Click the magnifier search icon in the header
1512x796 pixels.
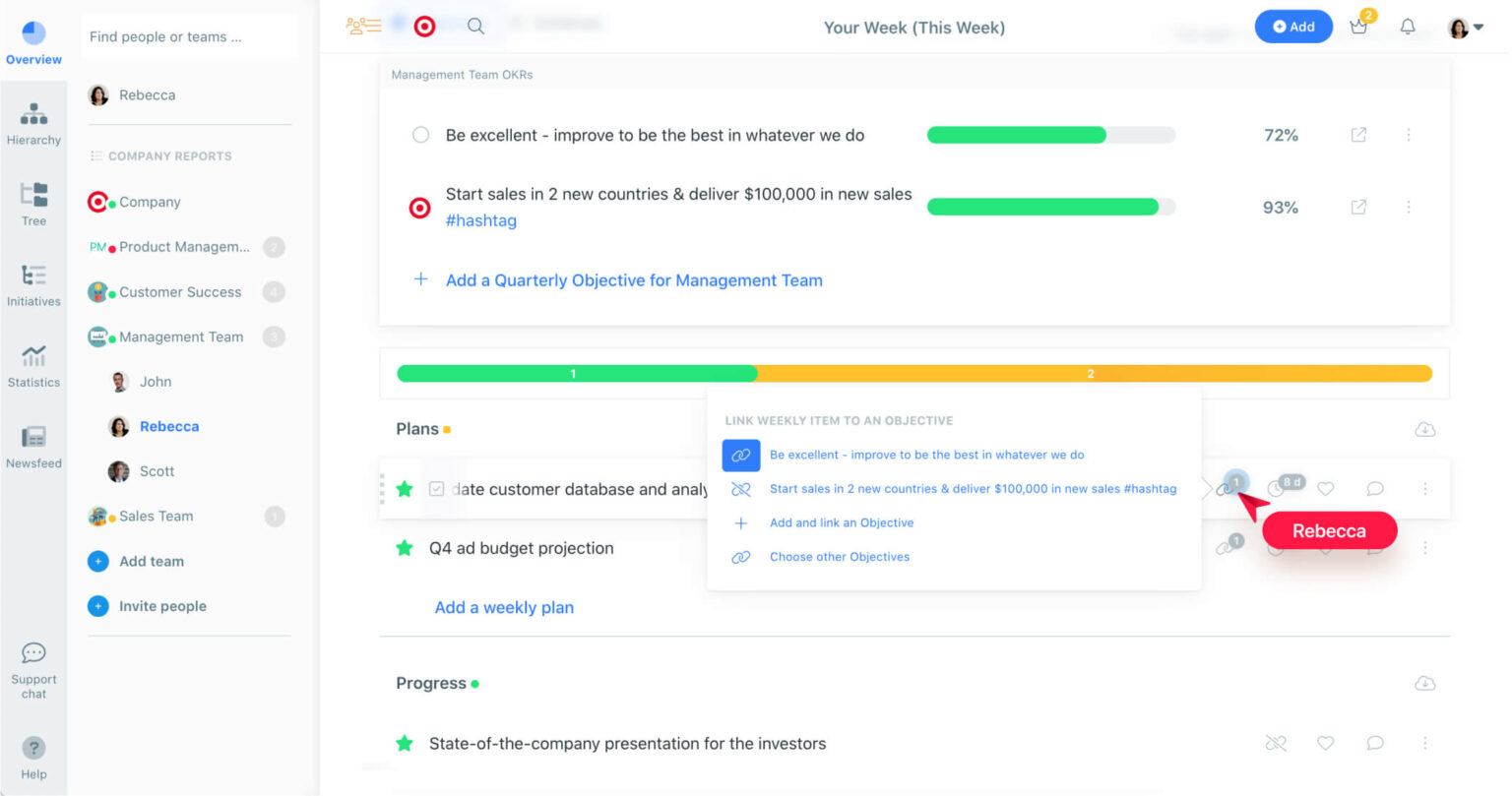pos(475,27)
